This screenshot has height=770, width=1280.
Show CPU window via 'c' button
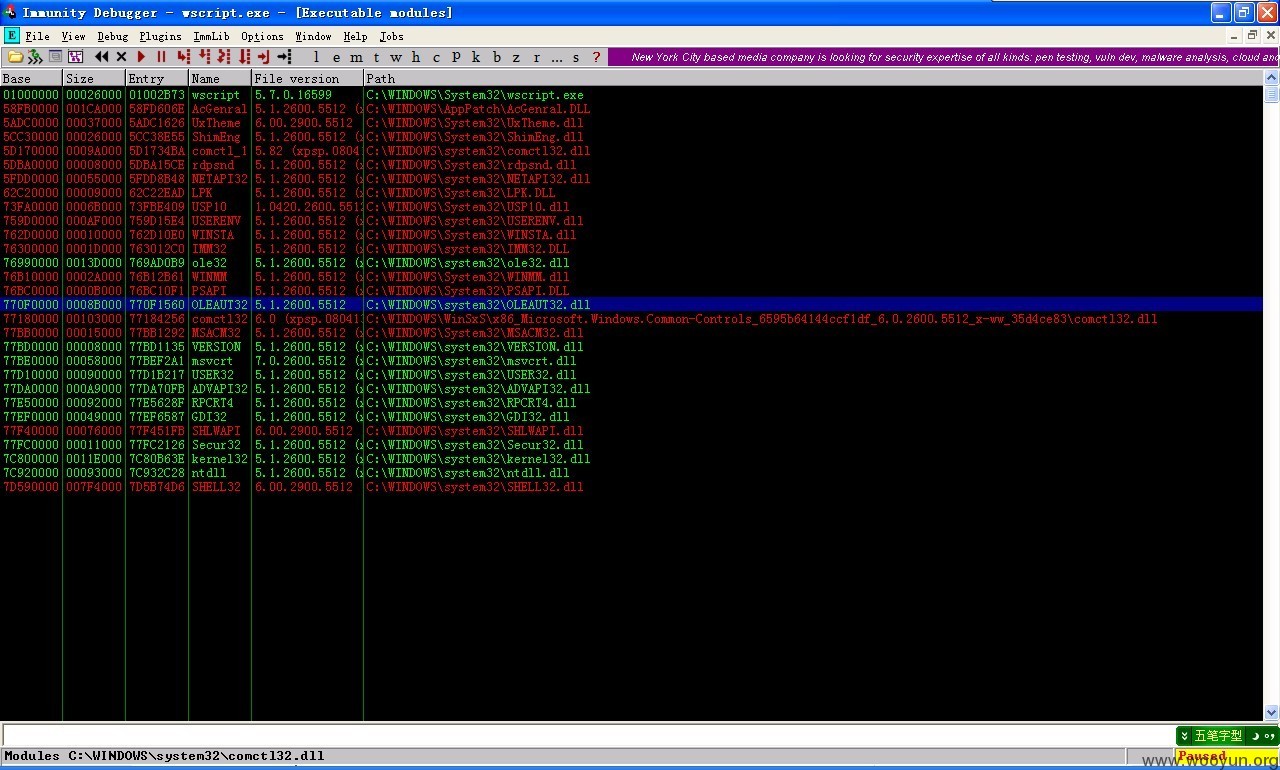436,57
